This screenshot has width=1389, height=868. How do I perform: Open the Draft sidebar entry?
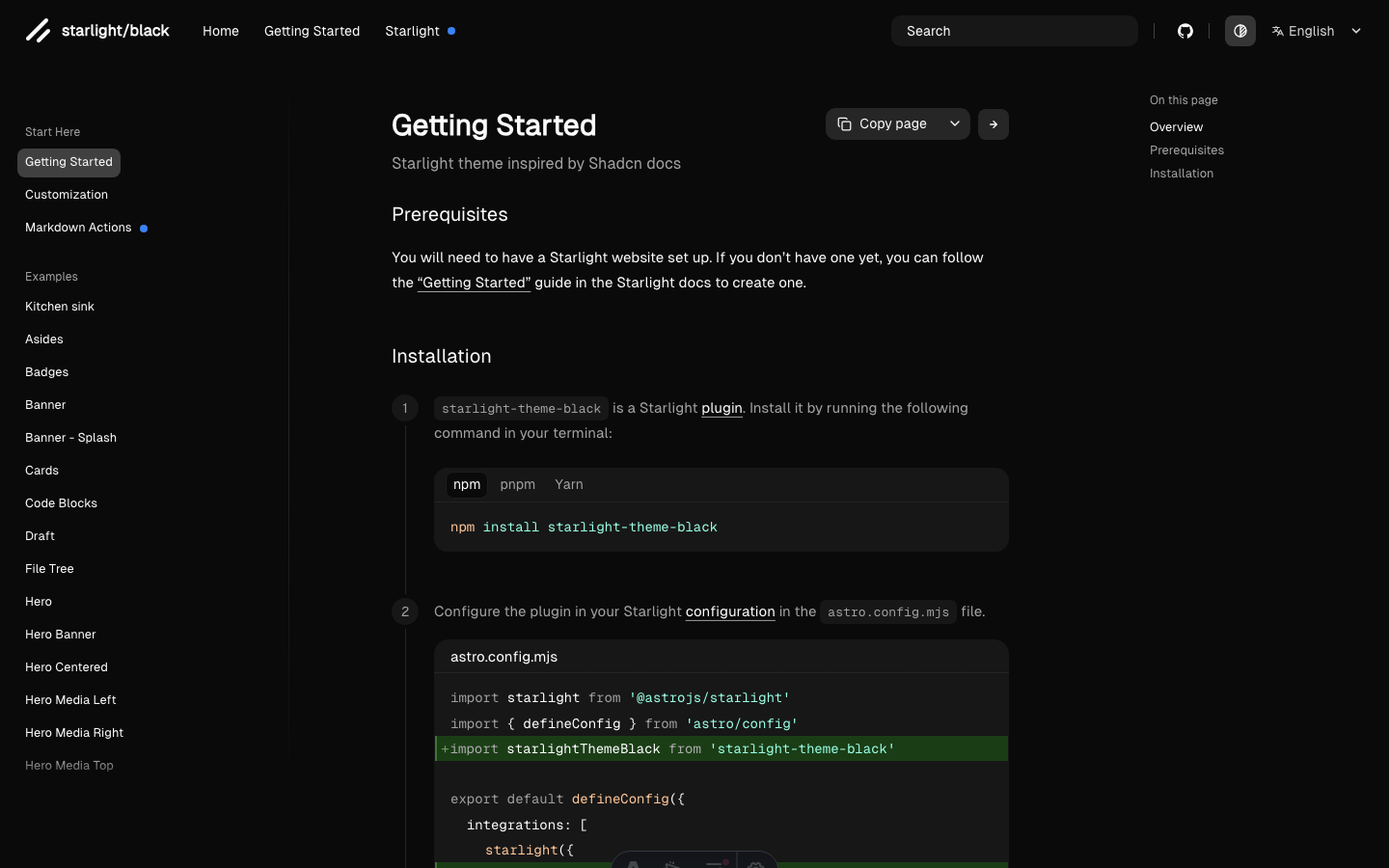coord(40,536)
